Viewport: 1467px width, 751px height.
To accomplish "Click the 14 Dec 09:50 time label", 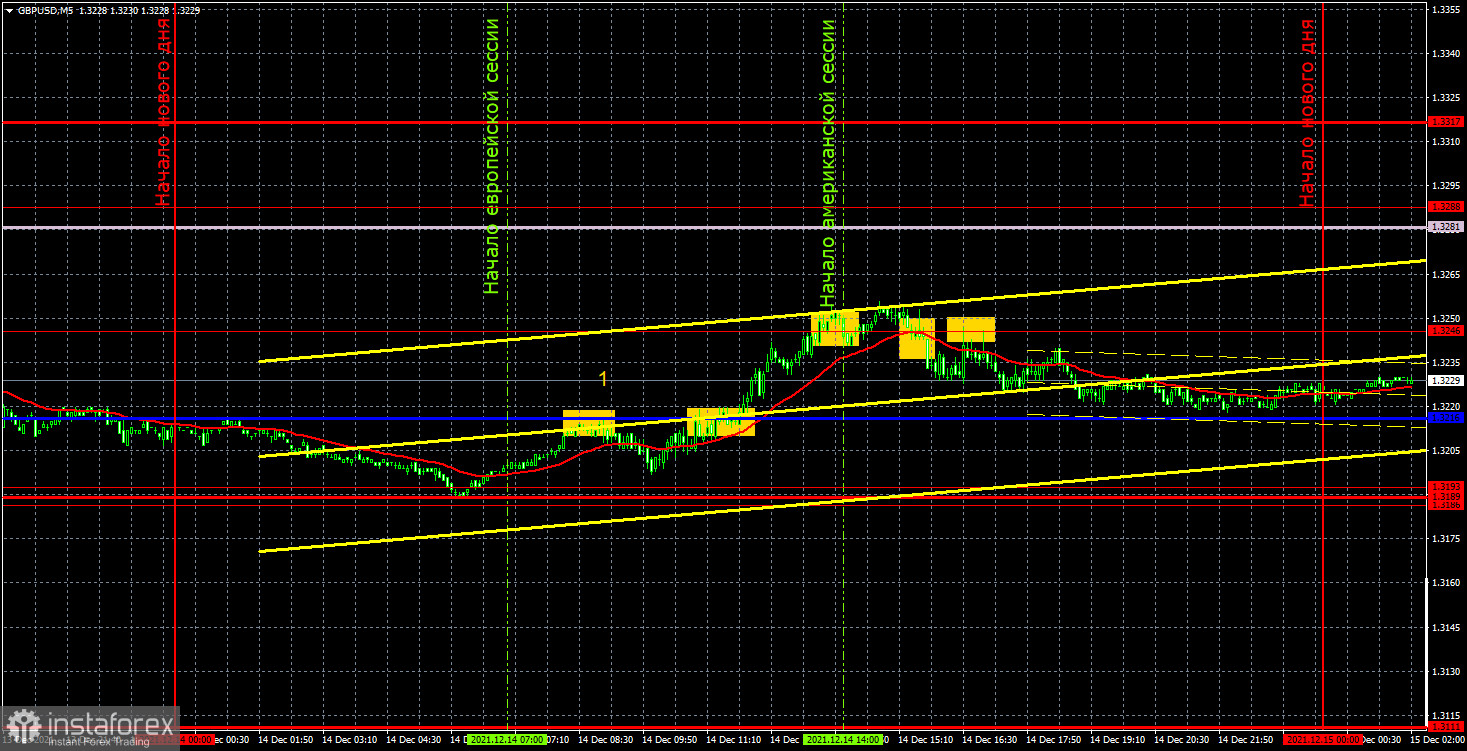I will (670, 739).
